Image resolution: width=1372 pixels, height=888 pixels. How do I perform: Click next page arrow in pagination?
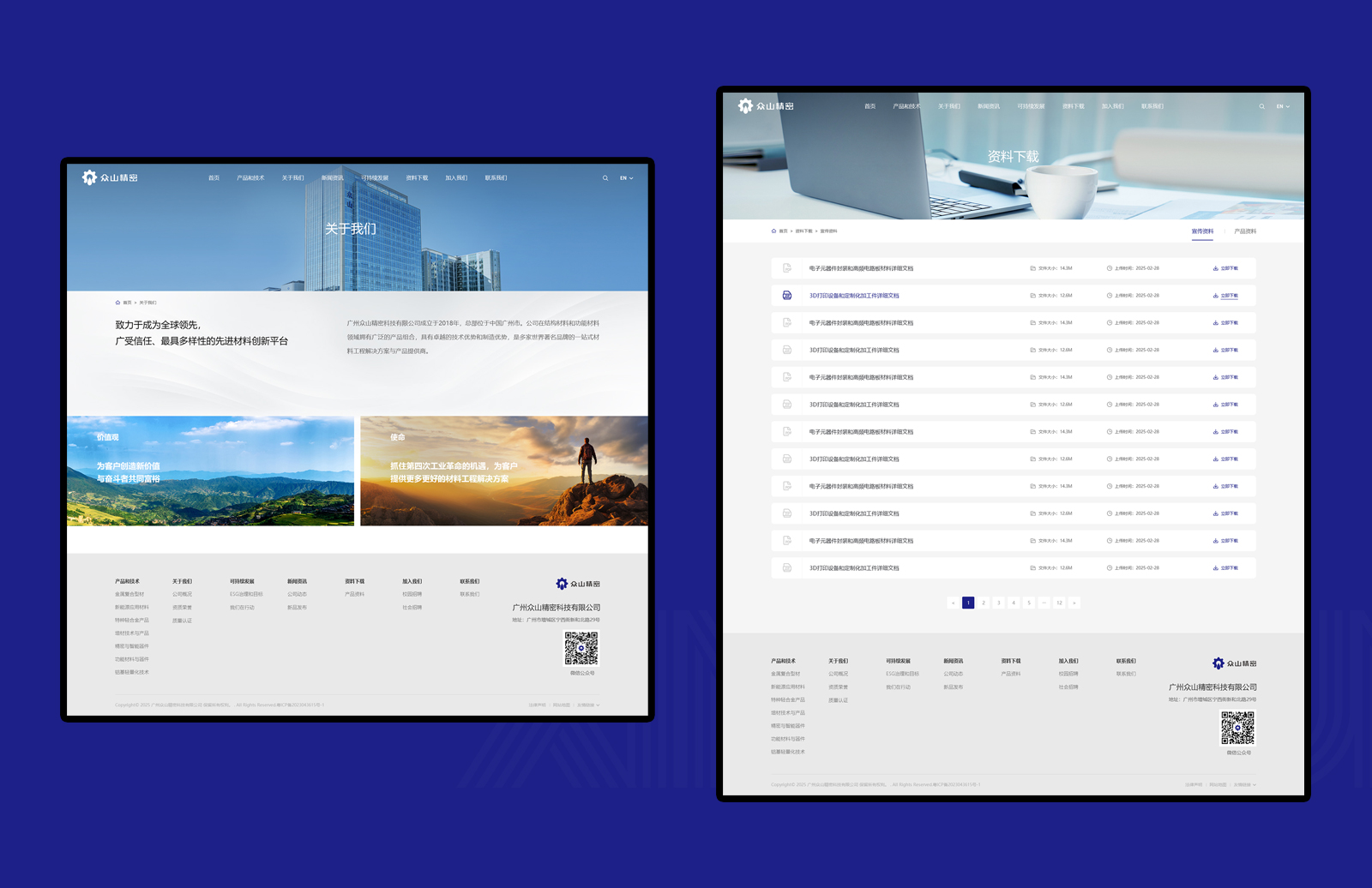point(1074,603)
